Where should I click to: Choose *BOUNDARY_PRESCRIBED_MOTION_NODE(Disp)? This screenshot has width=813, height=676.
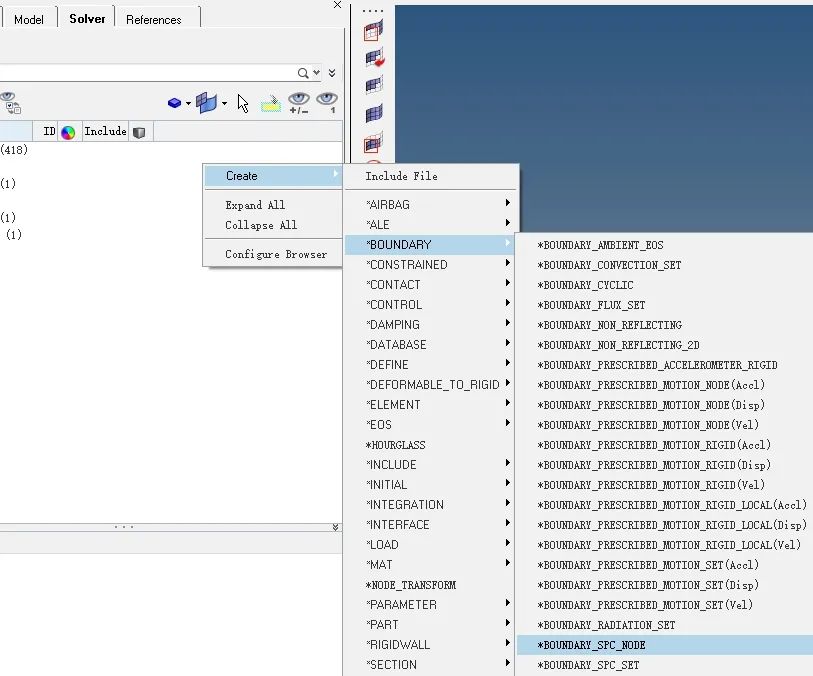coord(665,405)
